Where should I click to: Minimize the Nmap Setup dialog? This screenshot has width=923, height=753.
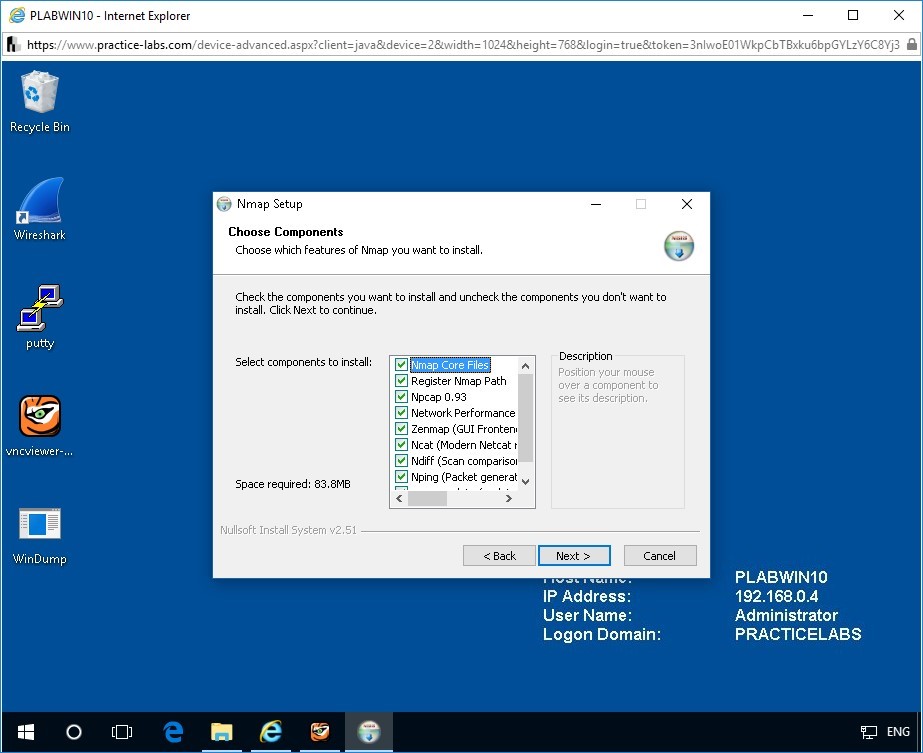click(x=596, y=204)
